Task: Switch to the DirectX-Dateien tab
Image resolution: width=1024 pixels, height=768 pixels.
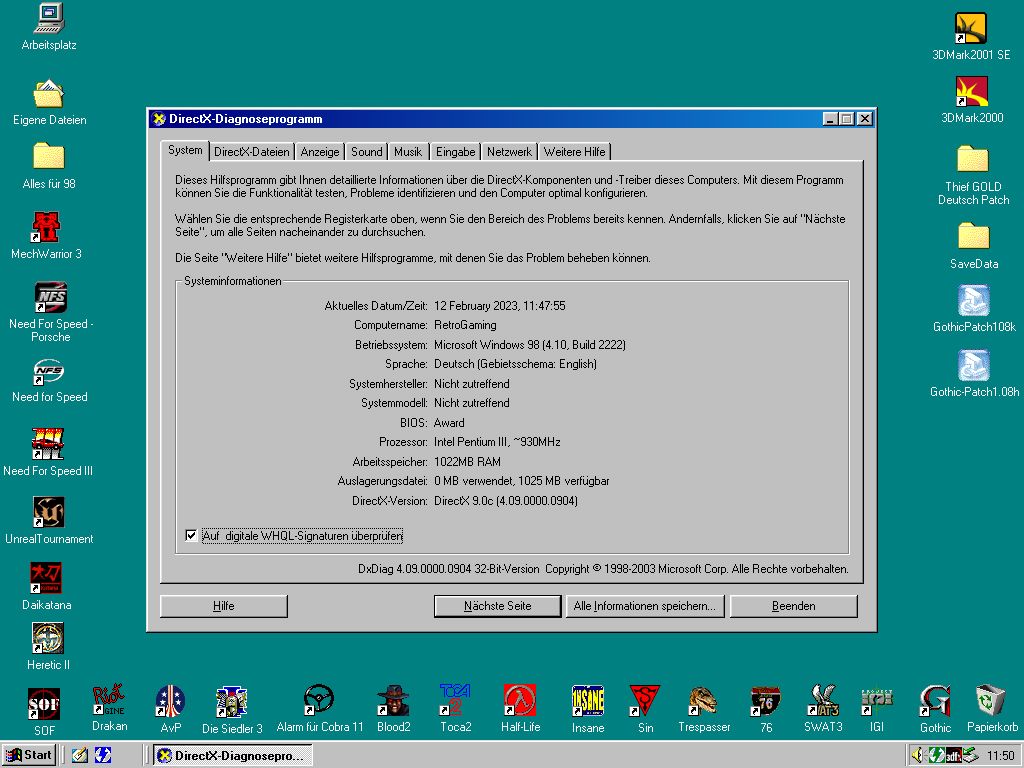Action: [x=251, y=152]
